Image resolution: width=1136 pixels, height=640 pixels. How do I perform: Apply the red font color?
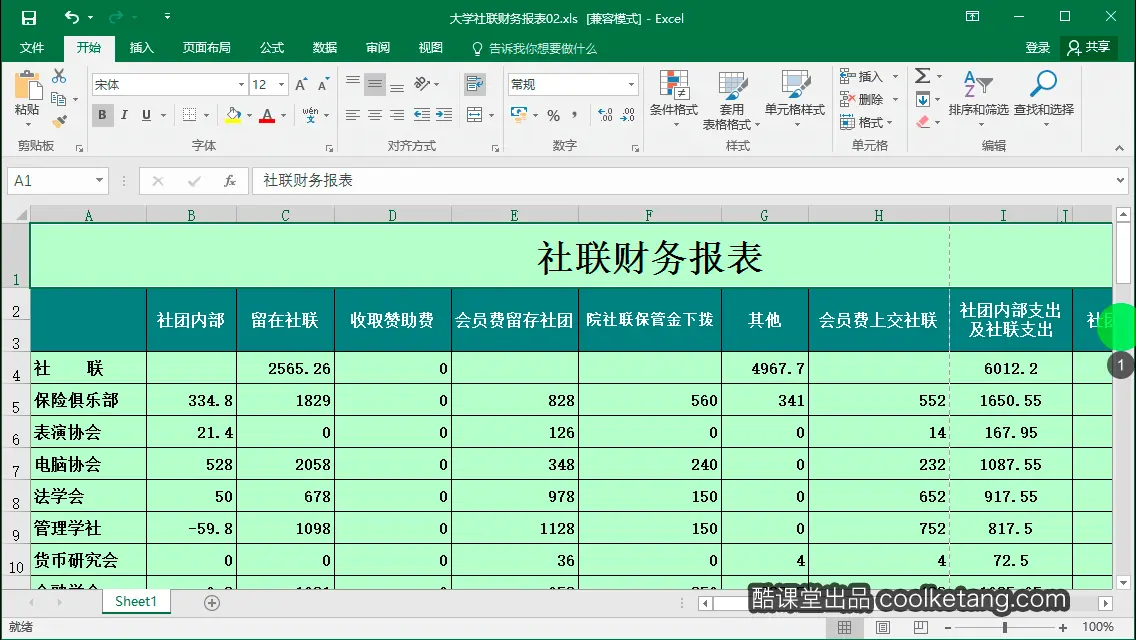coord(267,115)
